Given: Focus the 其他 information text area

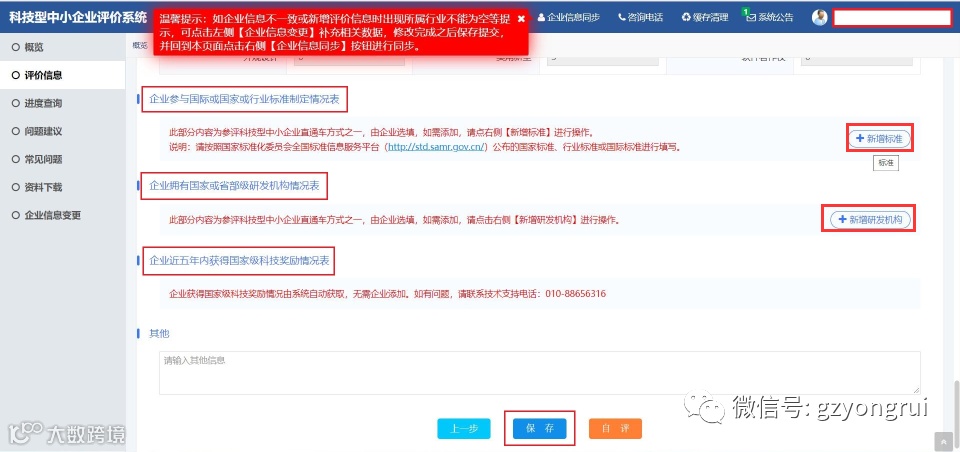Looking at the screenshot, I should tap(539, 372).
